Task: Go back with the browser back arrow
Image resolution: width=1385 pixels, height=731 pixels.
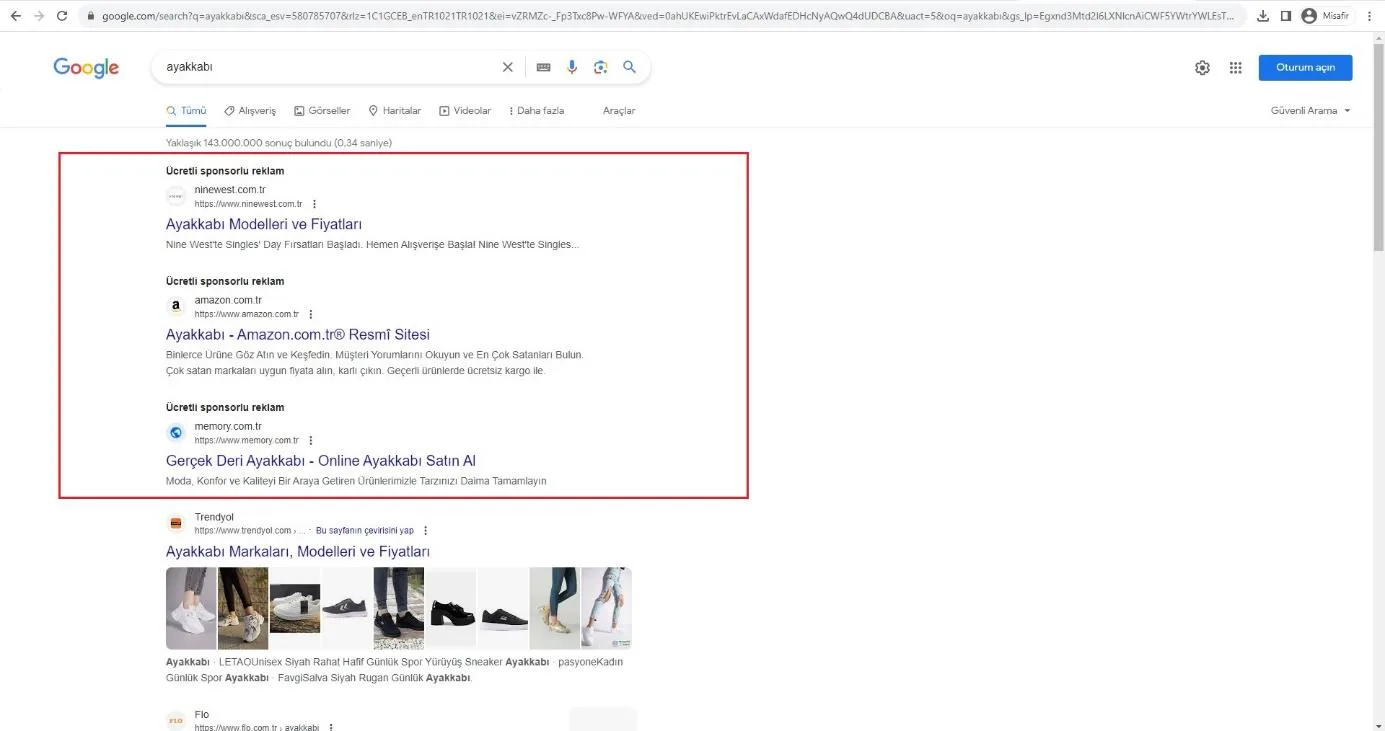Action: 15,16
